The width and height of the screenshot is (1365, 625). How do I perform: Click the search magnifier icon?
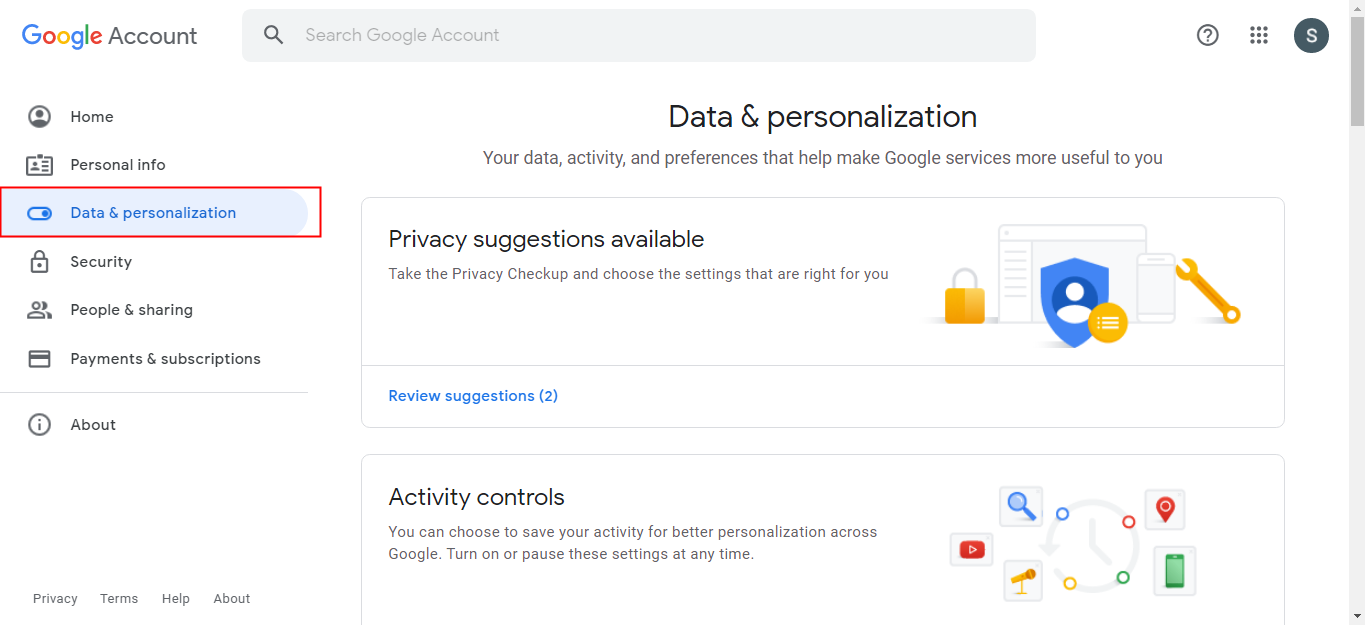click(273, 35)
